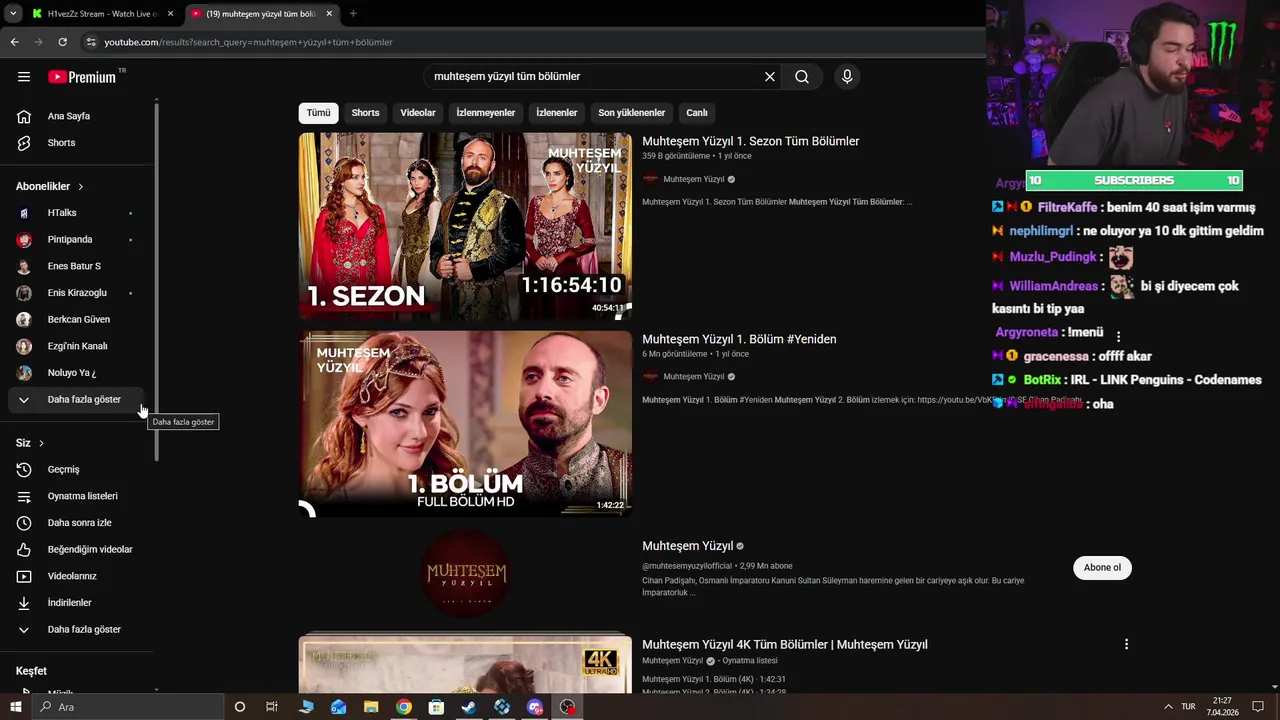Open Enes Batur S channel
This screenshot has height=720, width=1280.
coord(76,266)
